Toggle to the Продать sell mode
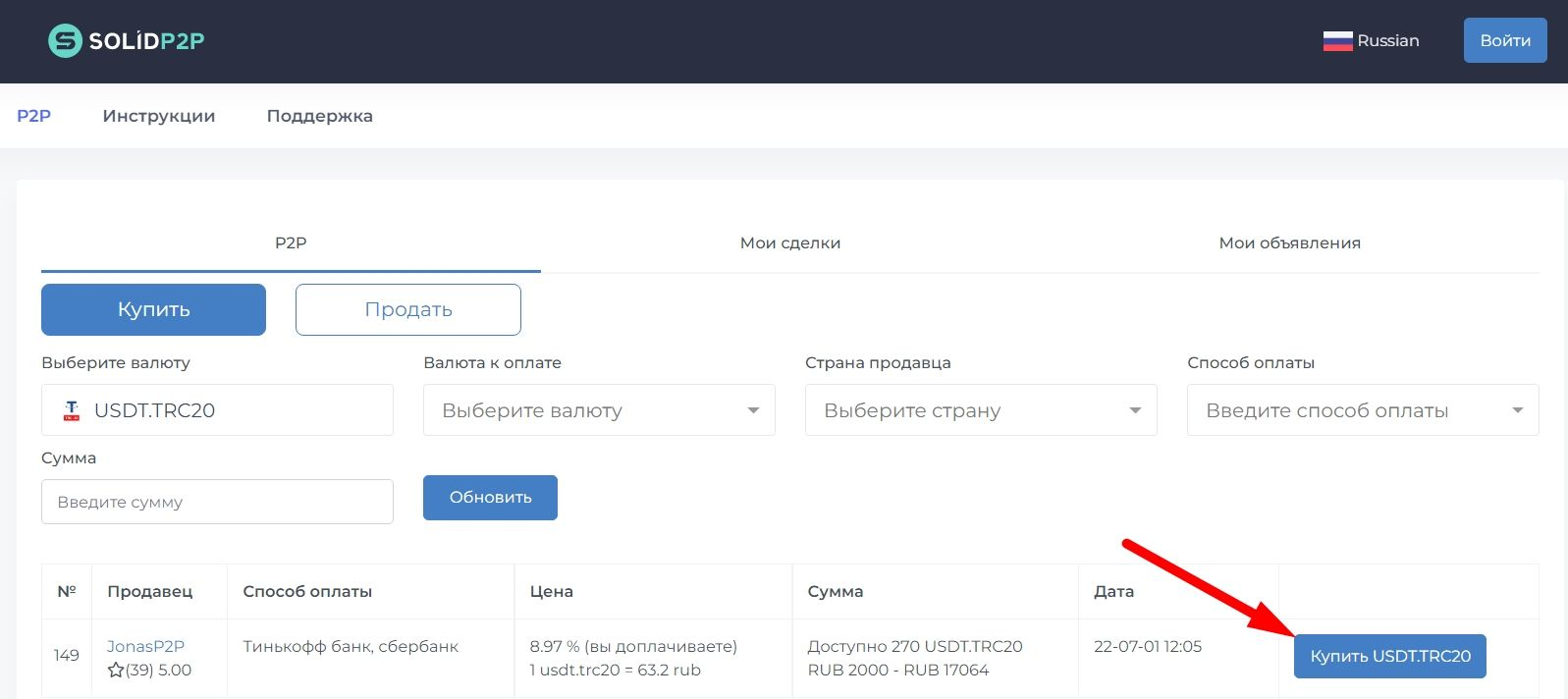Image resolution: width=1568 pixels, height=699 pixels. [x=408, y=309]
